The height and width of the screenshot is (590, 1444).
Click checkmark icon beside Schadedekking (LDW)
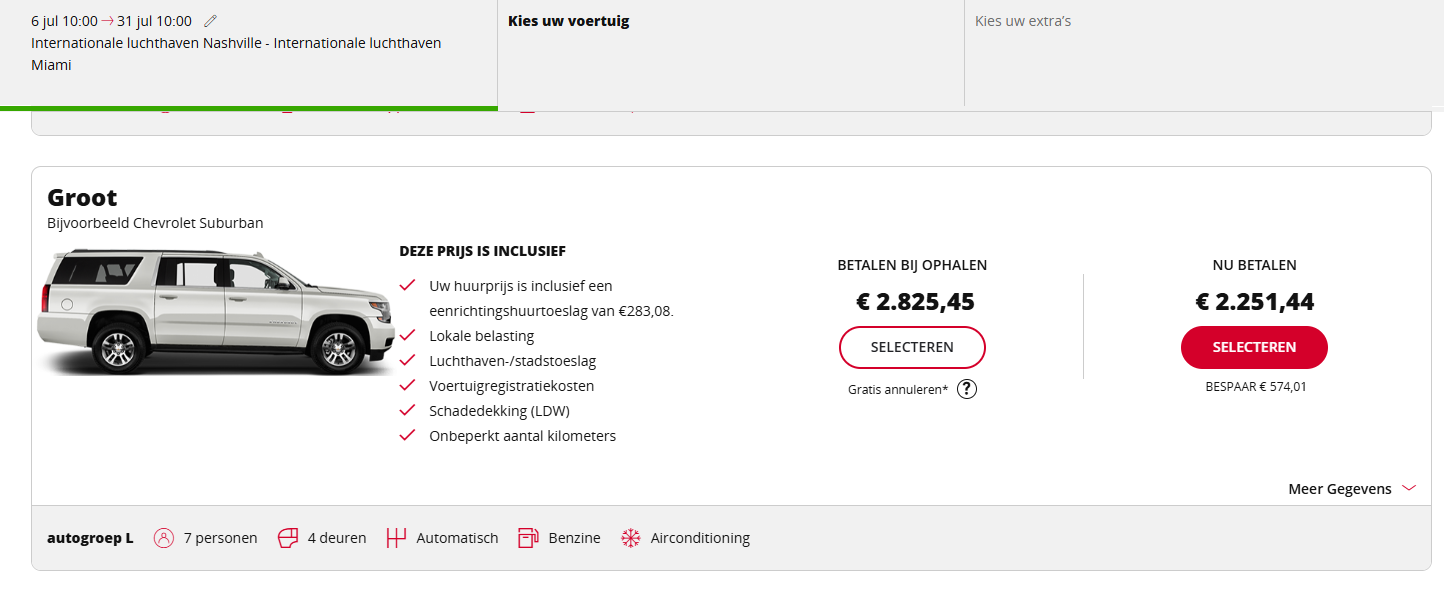coord(407,411)
